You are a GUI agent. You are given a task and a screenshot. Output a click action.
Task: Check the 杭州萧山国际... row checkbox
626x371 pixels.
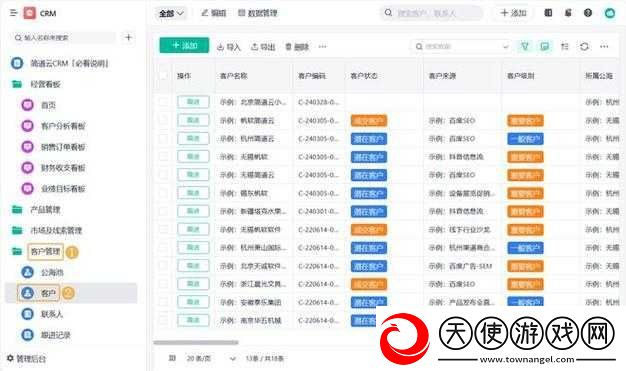tap(163, 248)
